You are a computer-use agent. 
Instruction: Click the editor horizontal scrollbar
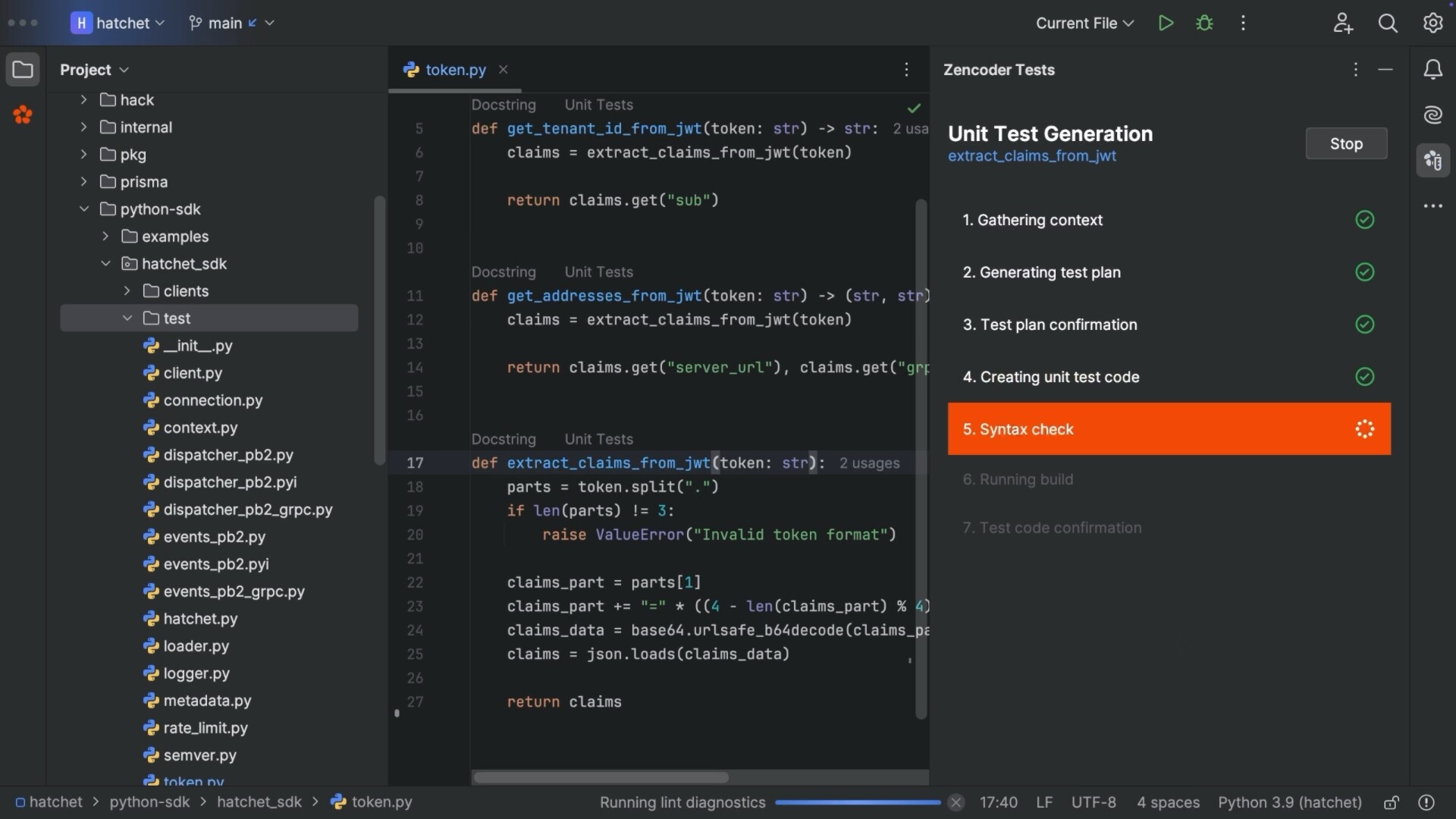(x=601, y=777)
